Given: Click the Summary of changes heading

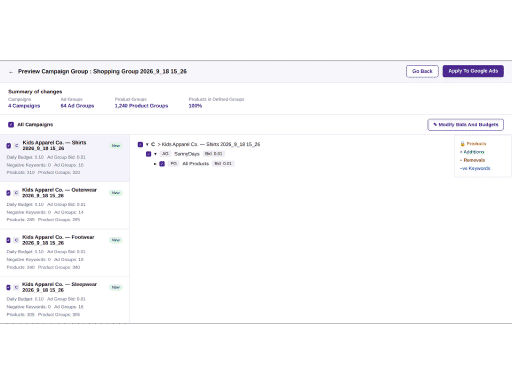Looking at the screenshot, I should click(x=35, y=92).
